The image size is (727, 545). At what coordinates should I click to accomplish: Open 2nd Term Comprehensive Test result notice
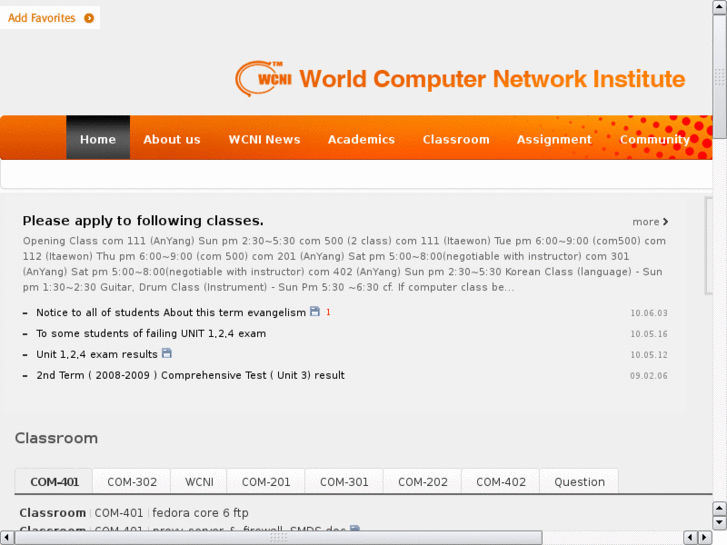click(x=191, y=375)
